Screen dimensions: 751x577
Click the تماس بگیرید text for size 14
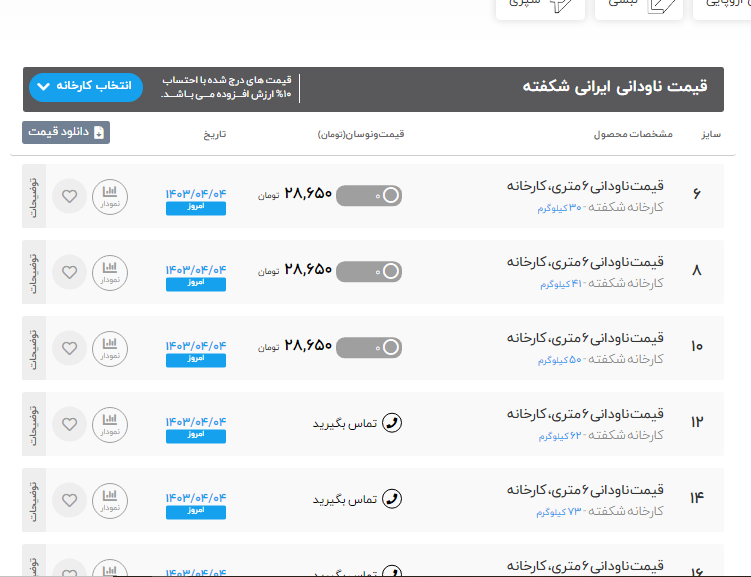344,499
